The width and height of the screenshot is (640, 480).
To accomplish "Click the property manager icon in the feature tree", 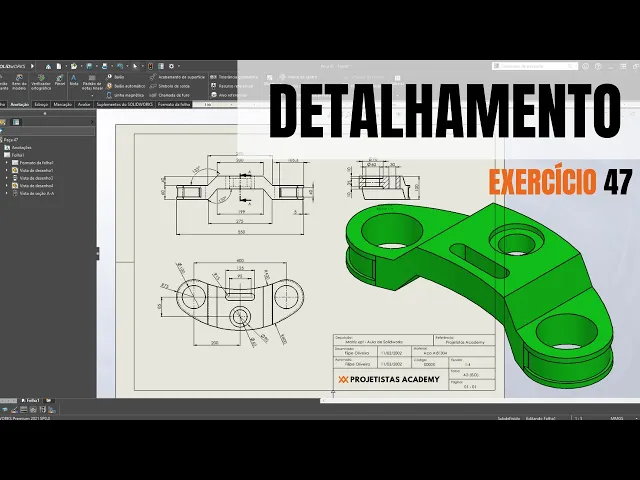I will pyautogui.click(x=16, y=122).
